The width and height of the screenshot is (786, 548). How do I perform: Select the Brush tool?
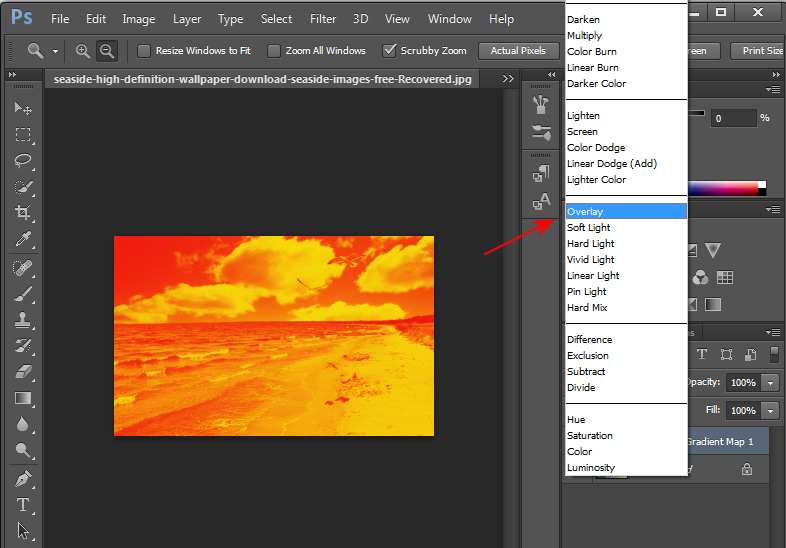[23, 294]
